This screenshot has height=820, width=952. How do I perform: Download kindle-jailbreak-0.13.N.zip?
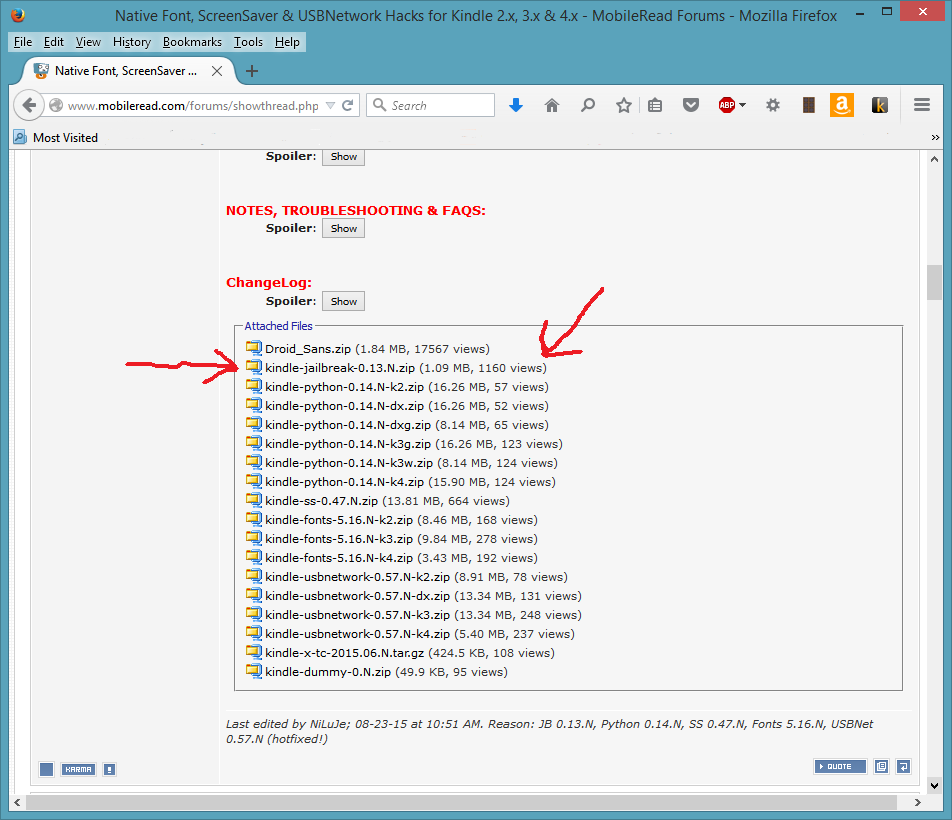(x=340, y=368)
